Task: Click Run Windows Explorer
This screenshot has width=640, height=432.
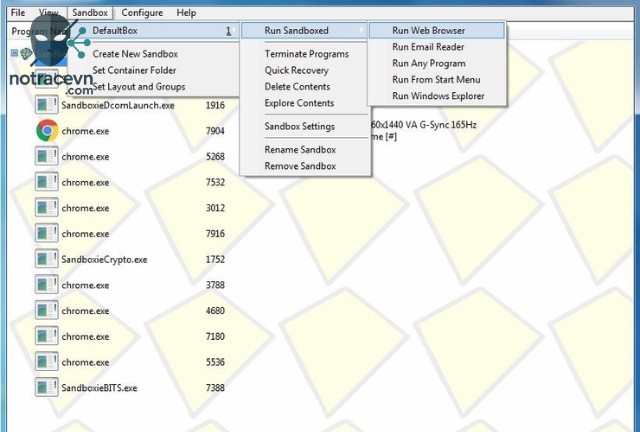Action: pyautogui.click(x=437, y=96)
